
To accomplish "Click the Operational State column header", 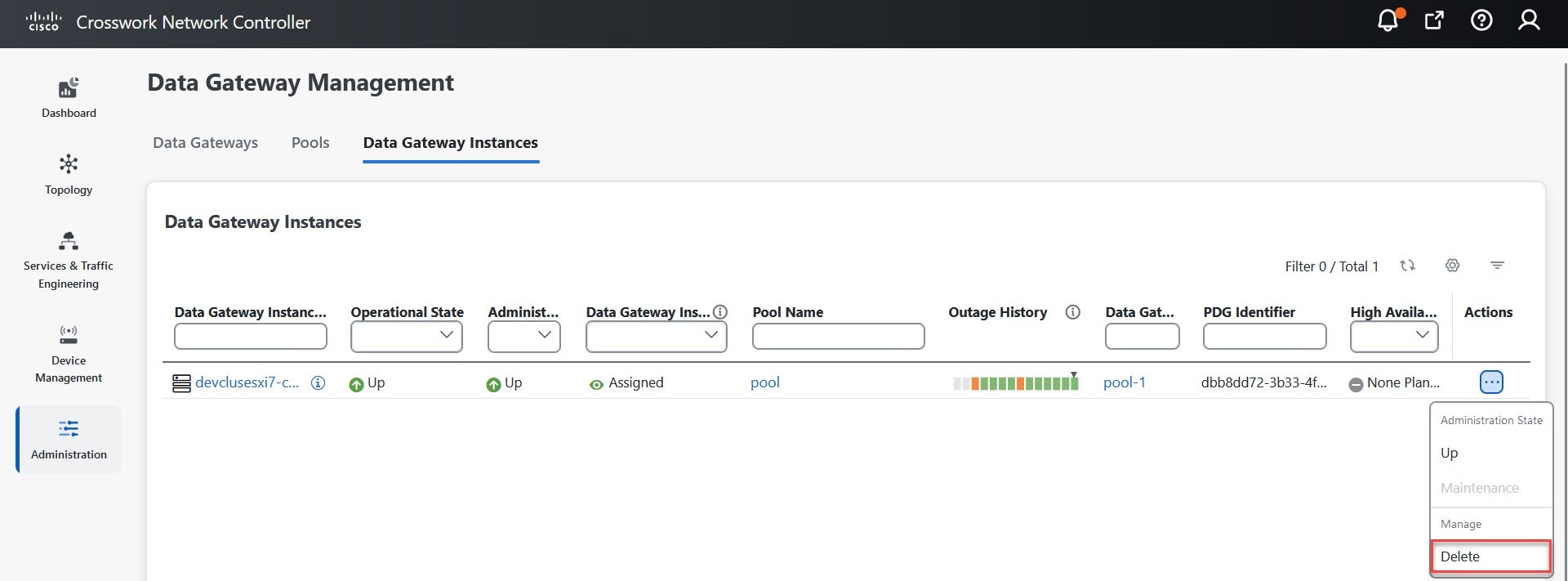I will (x=407, y=312).
